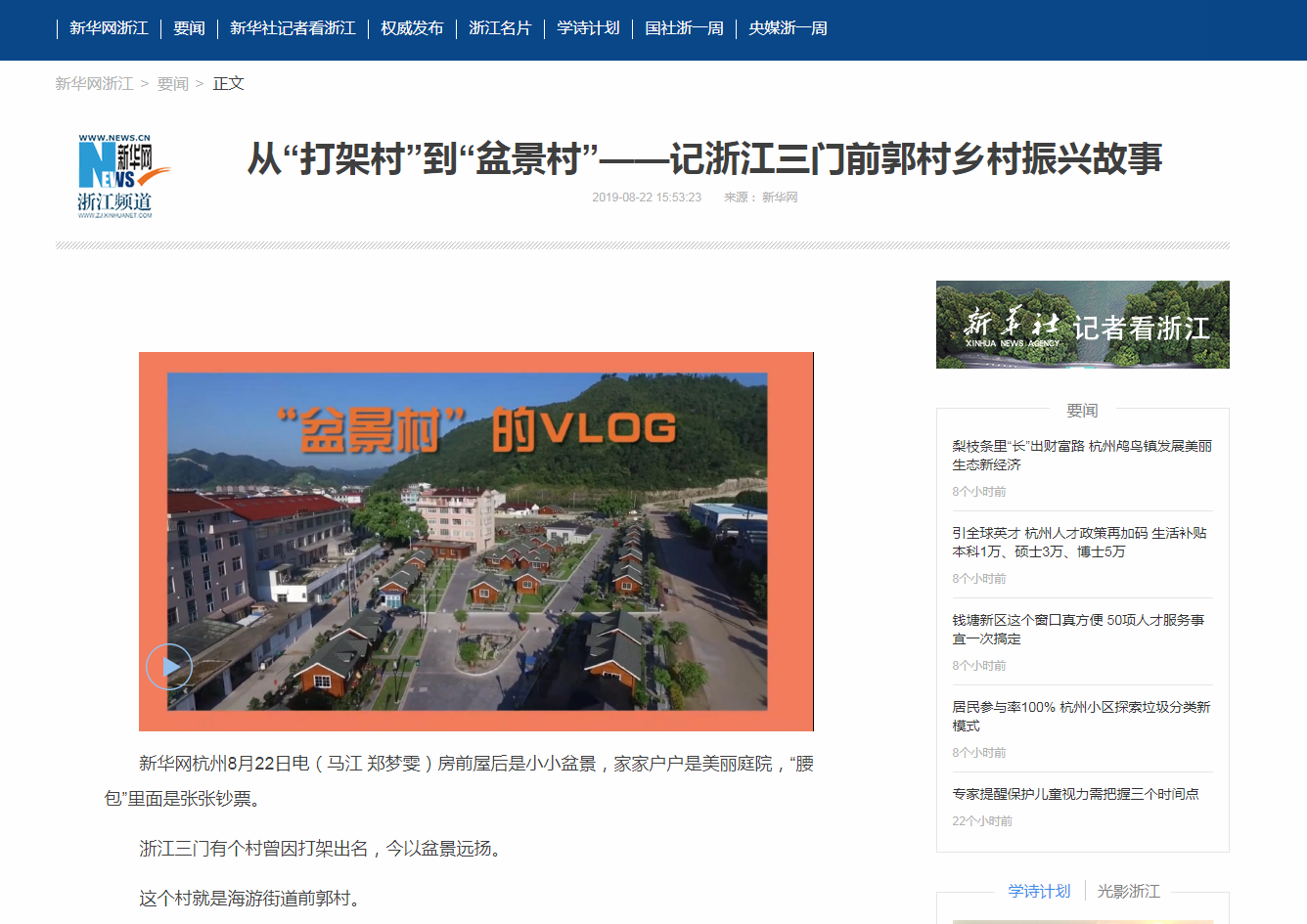Screen dimensions: 1307x924
Task: Open 专家提醒保护儿童视力 news link
Action: point(1075,794)
